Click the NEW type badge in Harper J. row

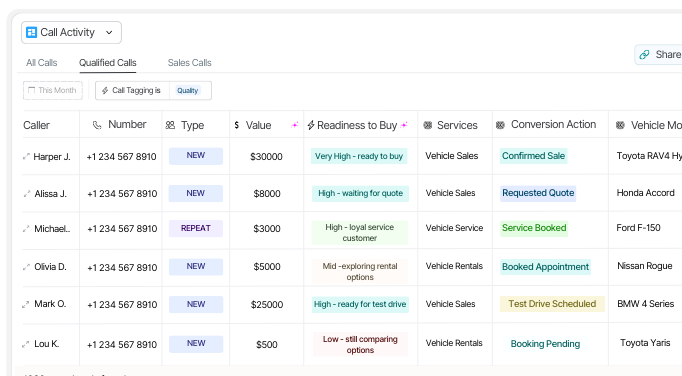point(196,156)
